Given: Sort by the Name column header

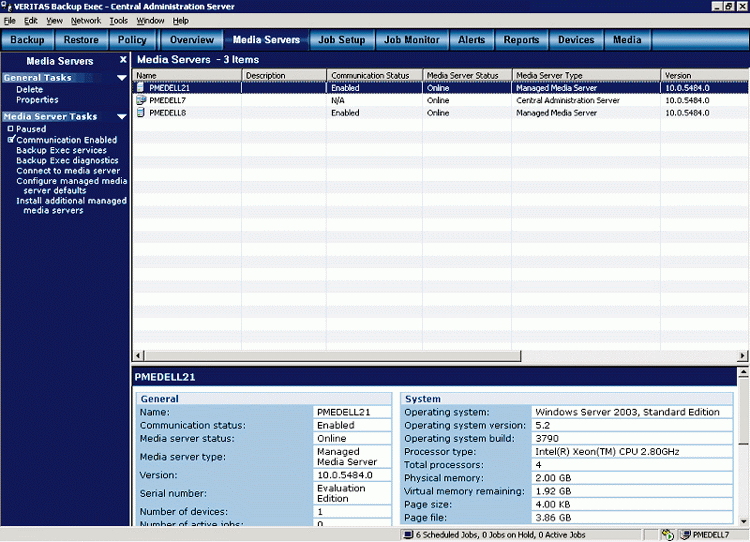Looking at the screenshot, I should [x=187, y=75].
